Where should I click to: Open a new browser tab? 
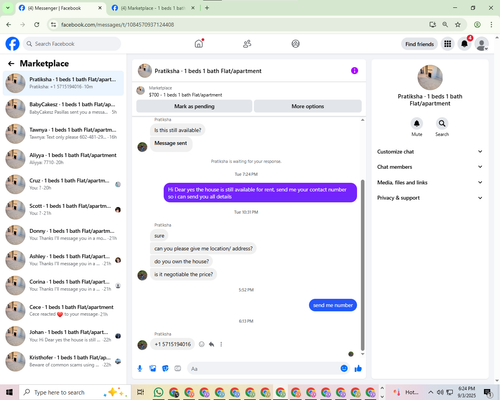click(207, 8)
